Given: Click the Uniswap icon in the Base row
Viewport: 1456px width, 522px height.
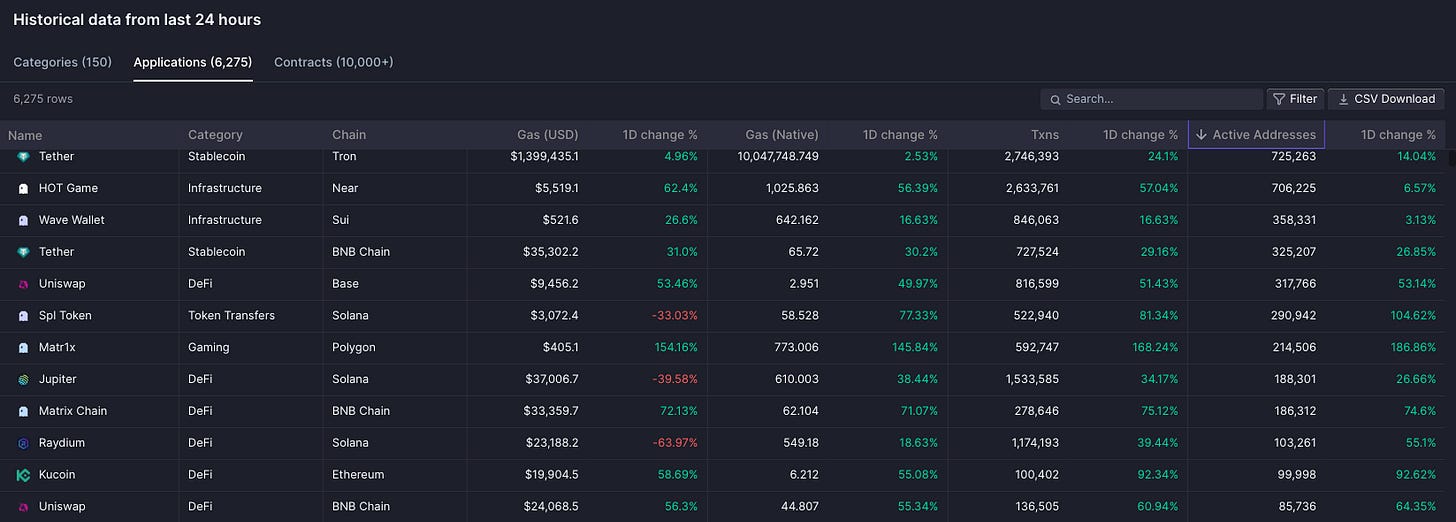Looking at the screenshot, I should point(24,284).
